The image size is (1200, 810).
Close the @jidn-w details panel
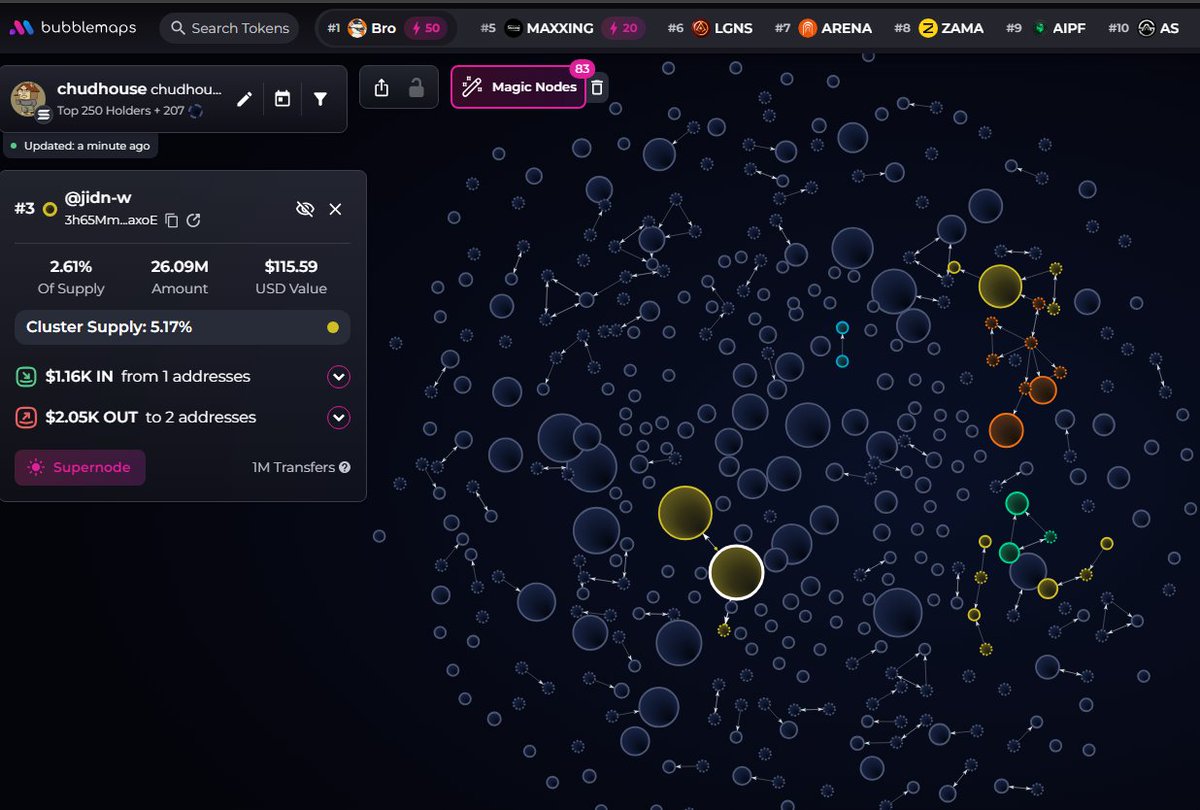click(x=336, y=209)
